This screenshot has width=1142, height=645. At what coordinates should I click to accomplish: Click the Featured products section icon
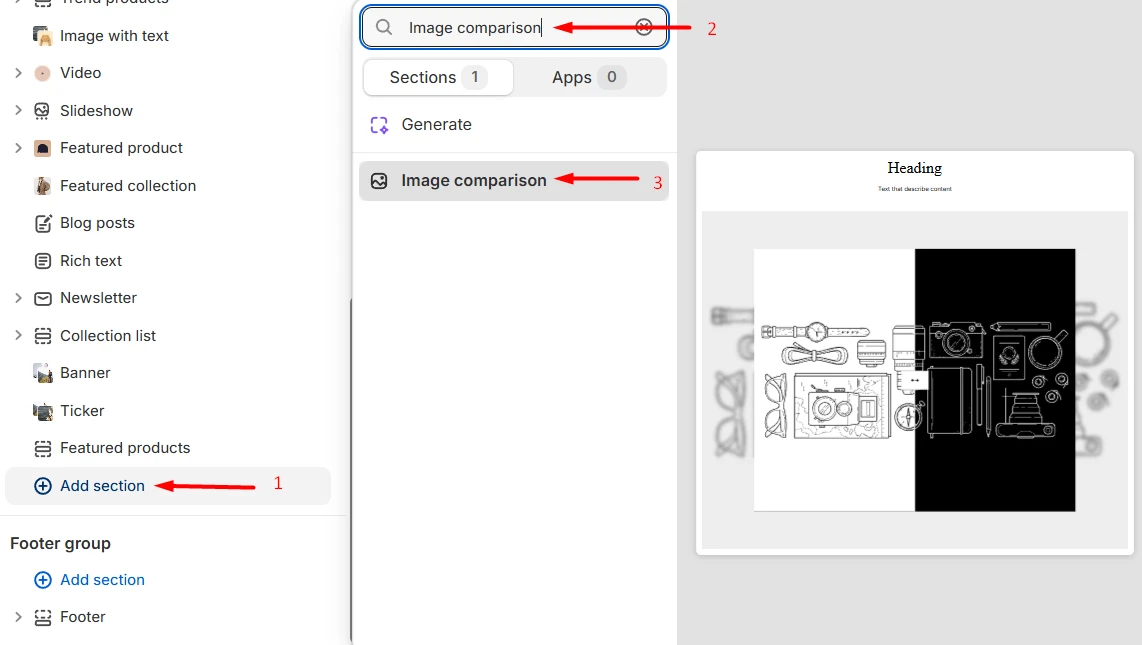pos(43,448)
